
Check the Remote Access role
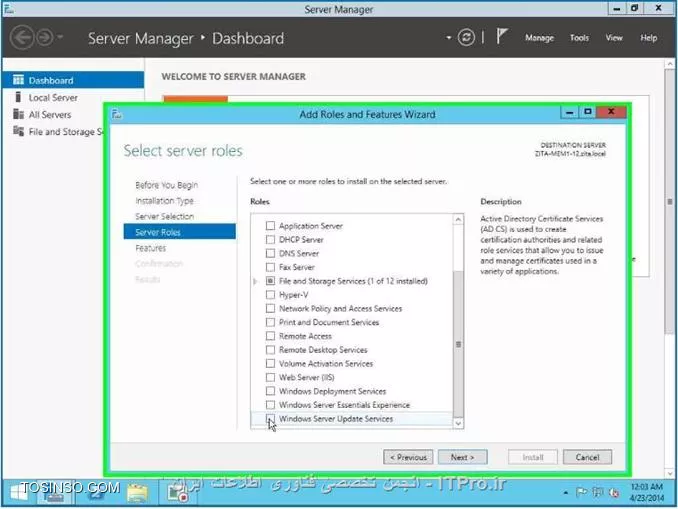pyautogui.click(x=270, y=336)
